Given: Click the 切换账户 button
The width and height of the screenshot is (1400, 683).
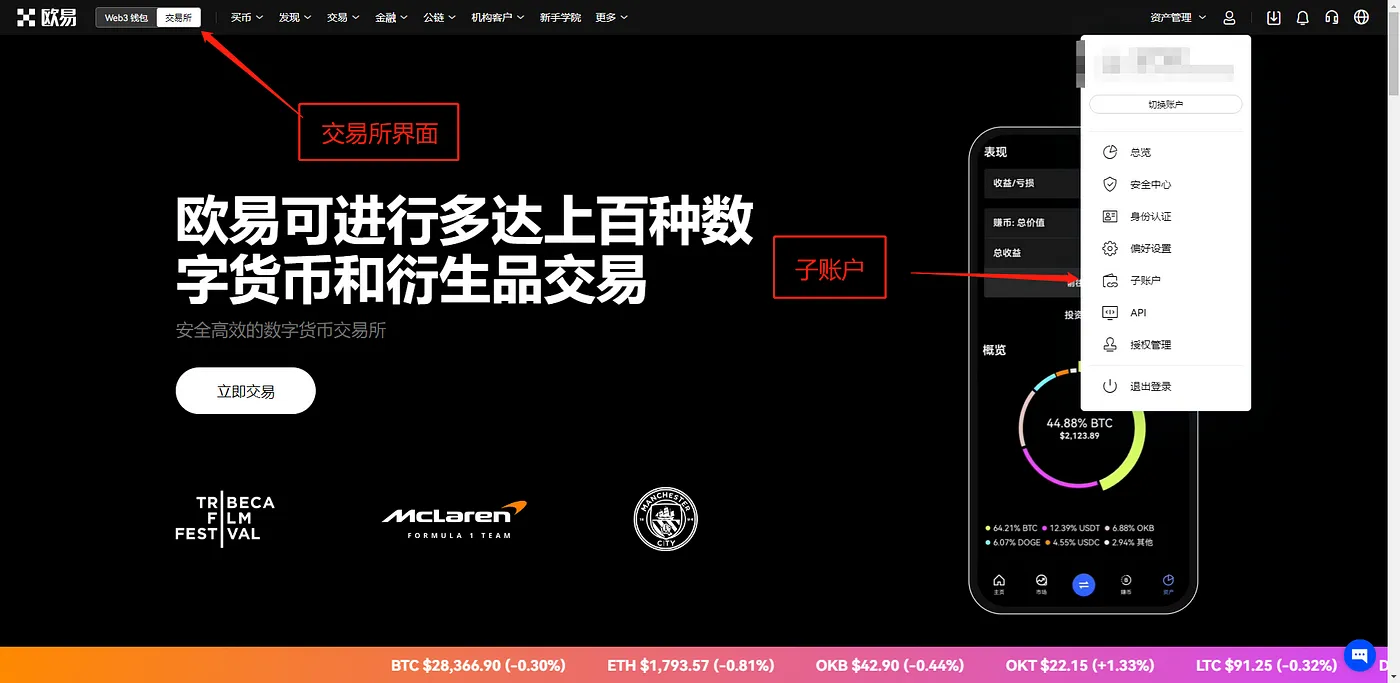Looking at the screenshot, I should (1165, 104).
